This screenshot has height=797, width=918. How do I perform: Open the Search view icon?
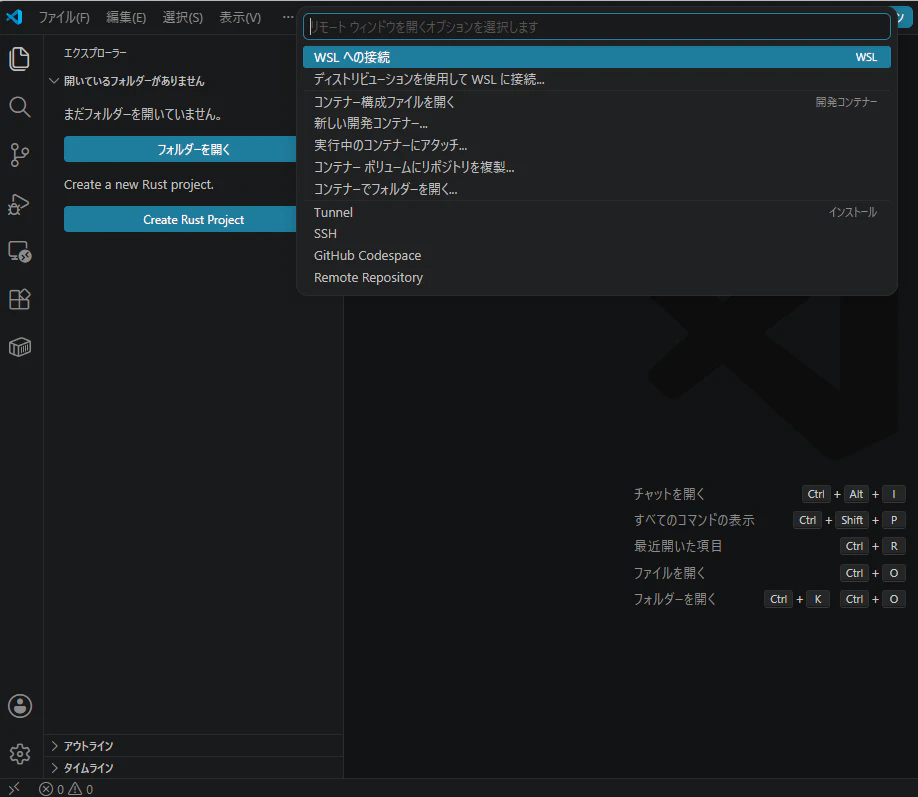click(19, 107)
